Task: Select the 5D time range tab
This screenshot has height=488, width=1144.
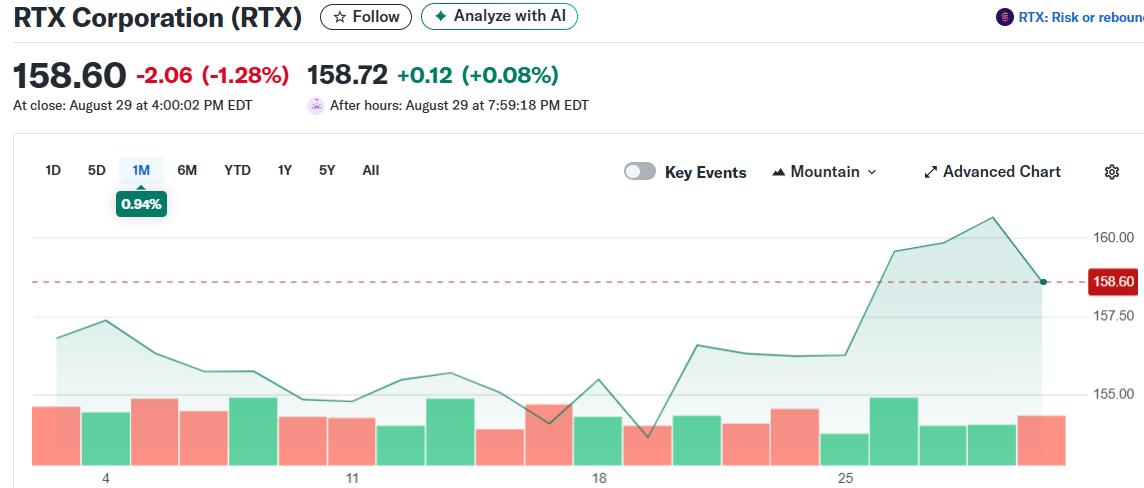Action: (96, 171)
